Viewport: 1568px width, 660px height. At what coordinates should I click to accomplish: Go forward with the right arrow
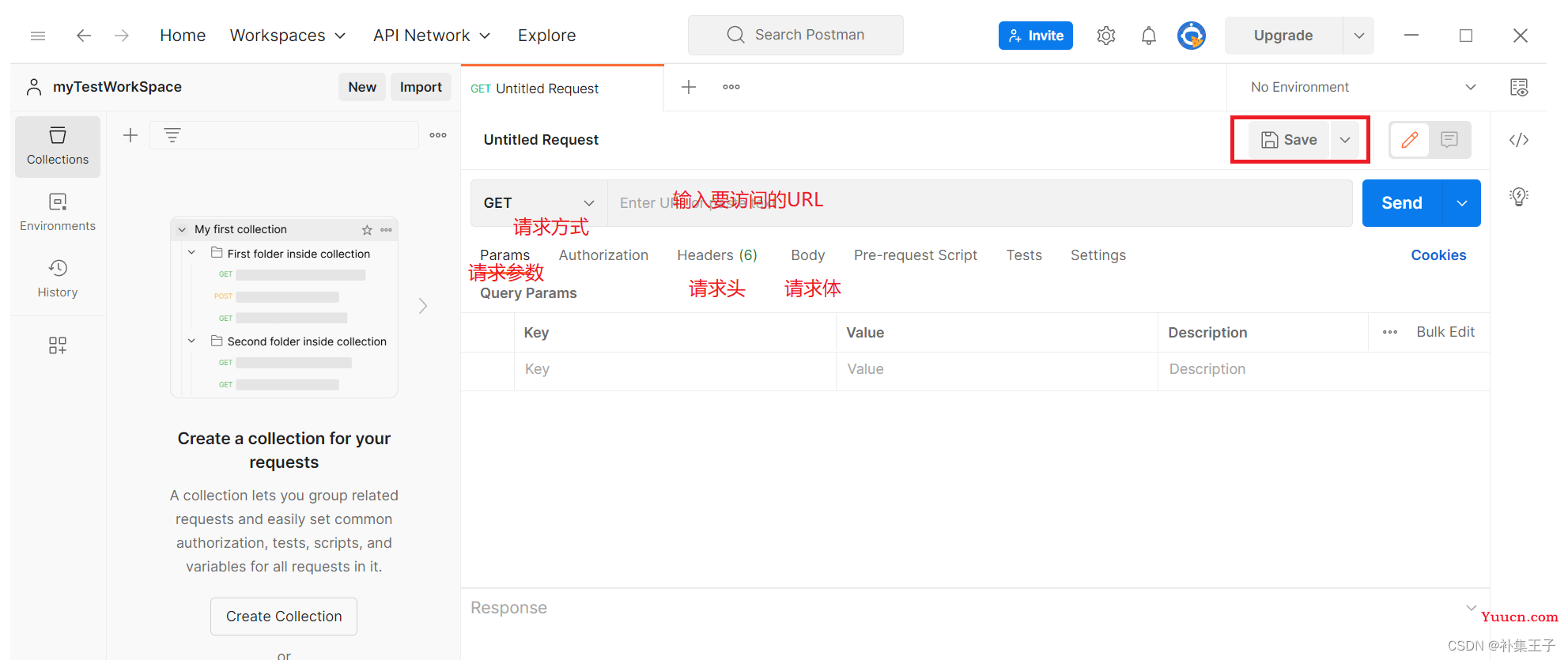(121, 36)
